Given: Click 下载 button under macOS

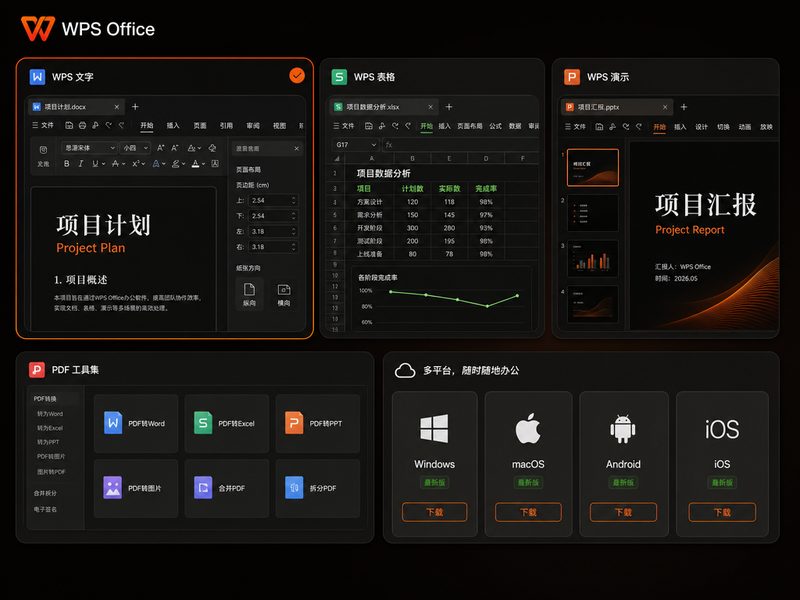Looking at the screenshot, I should pyautogui.click(x=528, y=512).
